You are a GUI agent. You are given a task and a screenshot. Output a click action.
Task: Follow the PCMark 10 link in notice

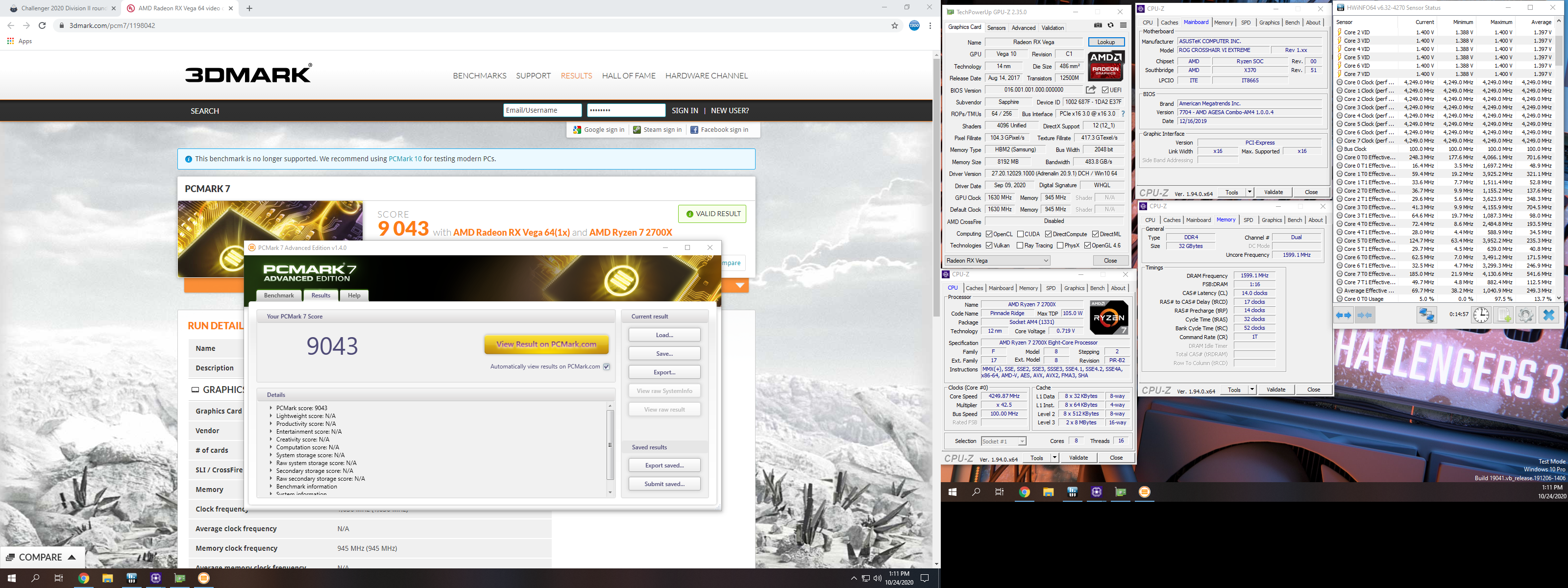(x=405, y=159)
